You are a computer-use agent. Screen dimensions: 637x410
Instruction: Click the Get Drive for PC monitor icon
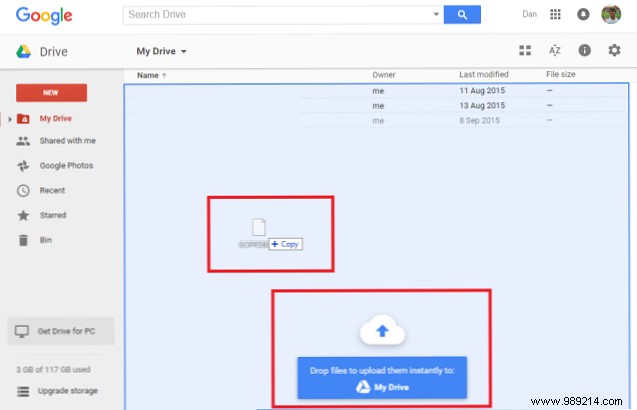22,332
